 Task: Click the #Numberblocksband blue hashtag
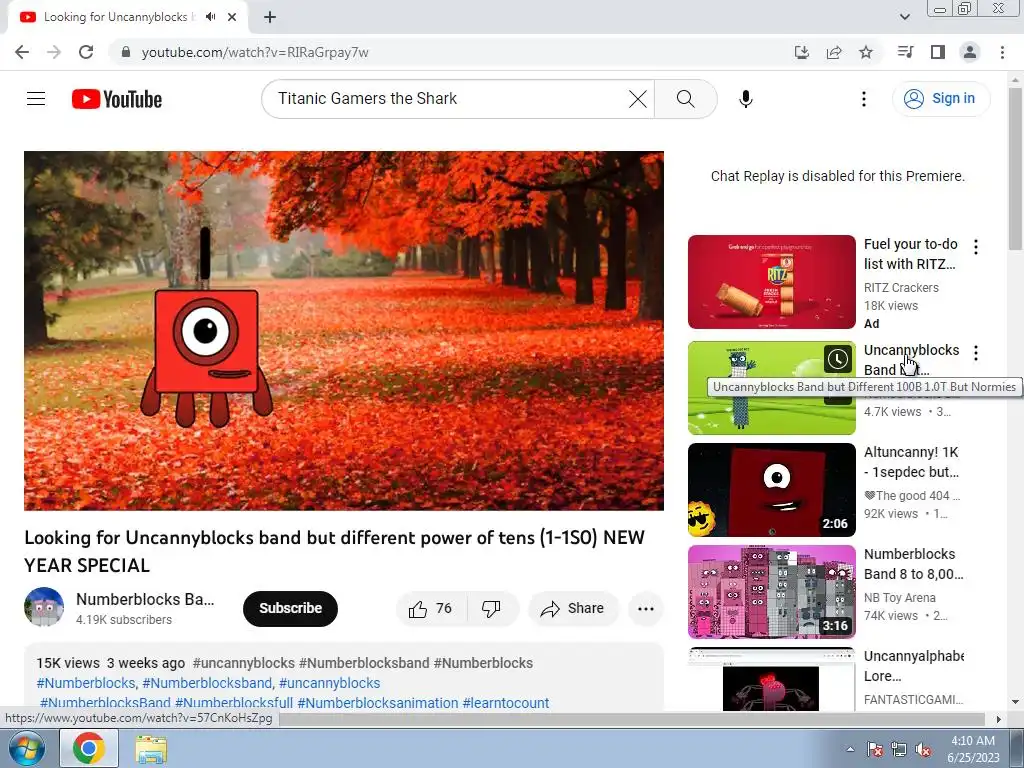pos(207,683)
